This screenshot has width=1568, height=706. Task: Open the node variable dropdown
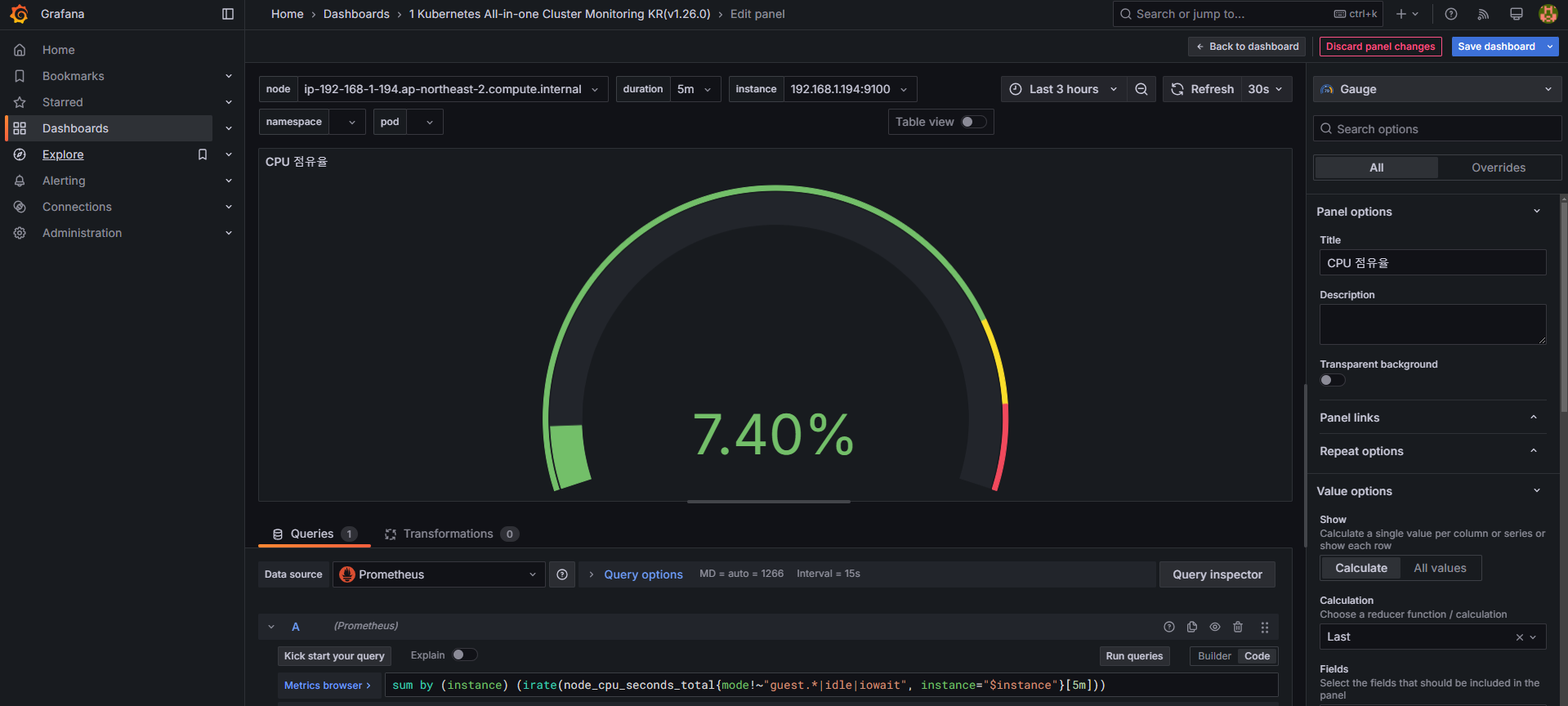[453, 89]
